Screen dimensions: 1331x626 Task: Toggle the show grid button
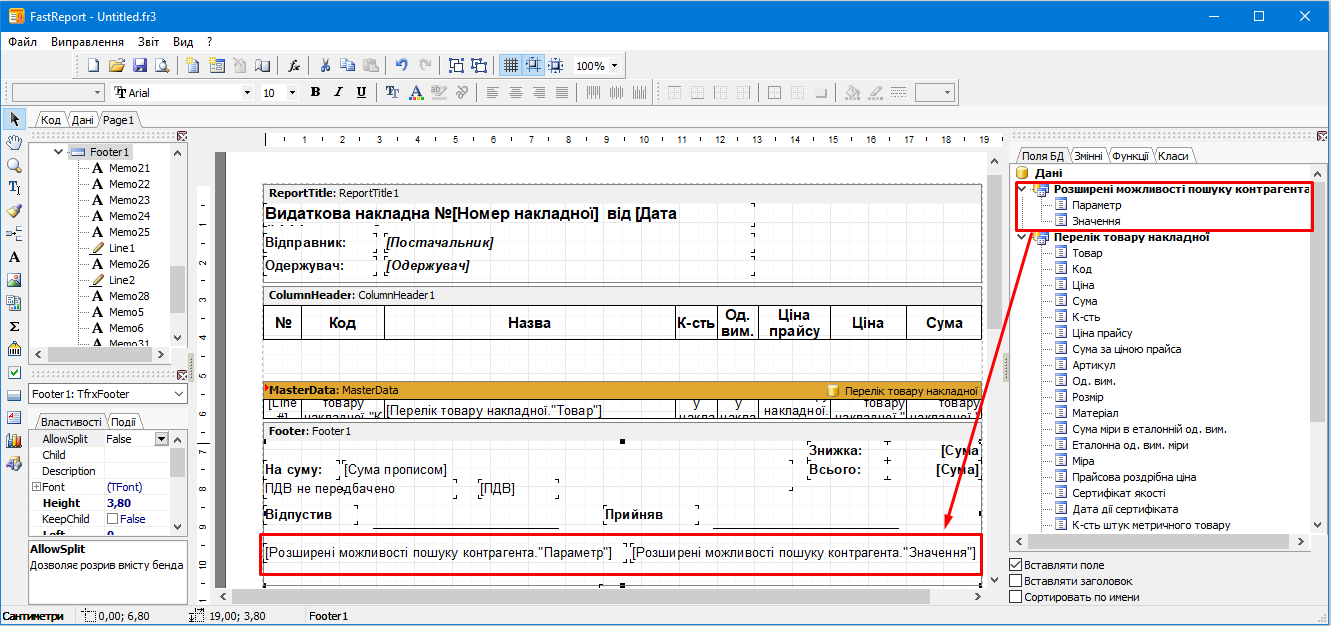(510, 66)
